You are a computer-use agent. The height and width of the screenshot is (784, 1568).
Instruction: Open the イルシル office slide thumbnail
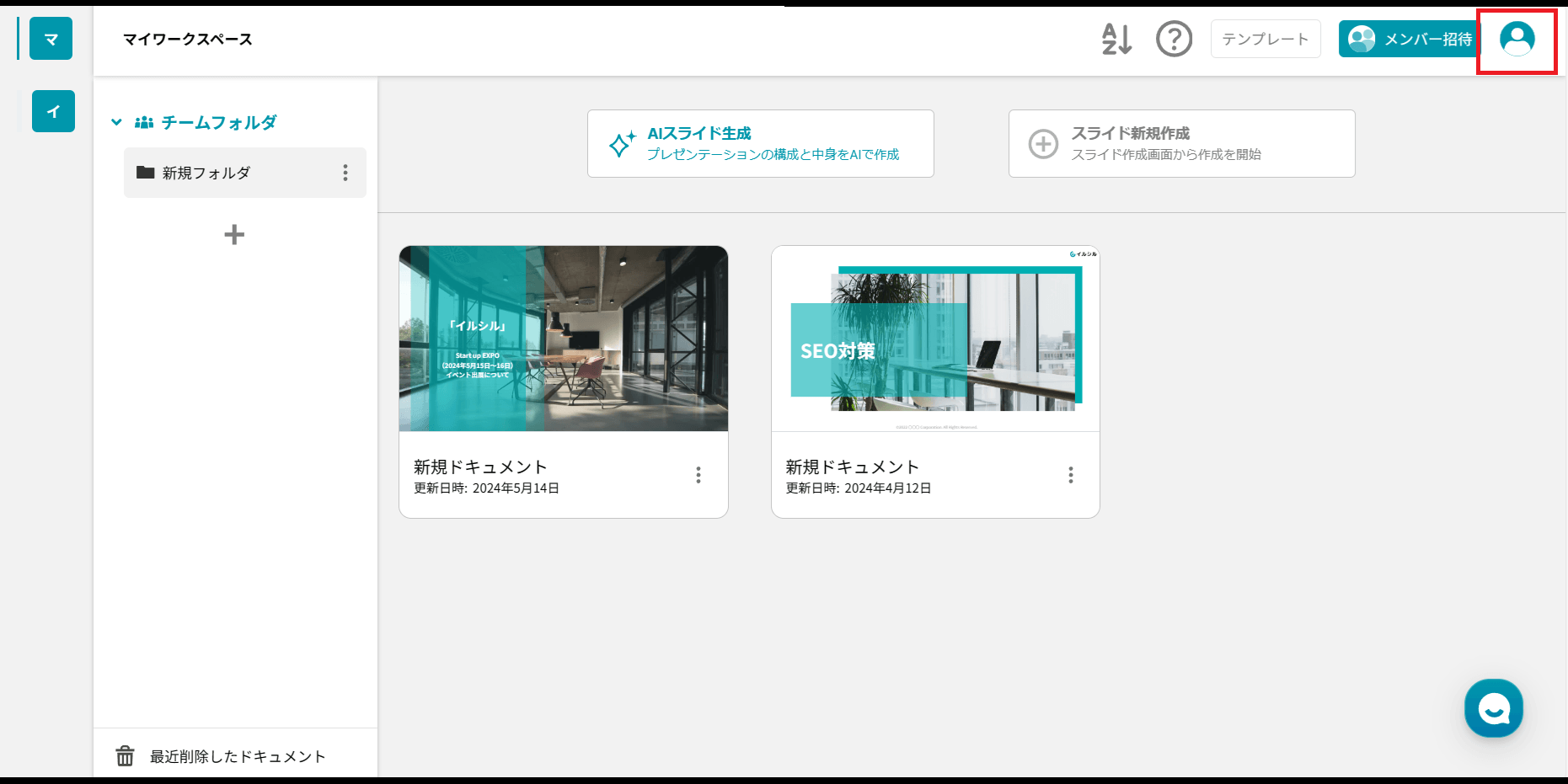563,339
